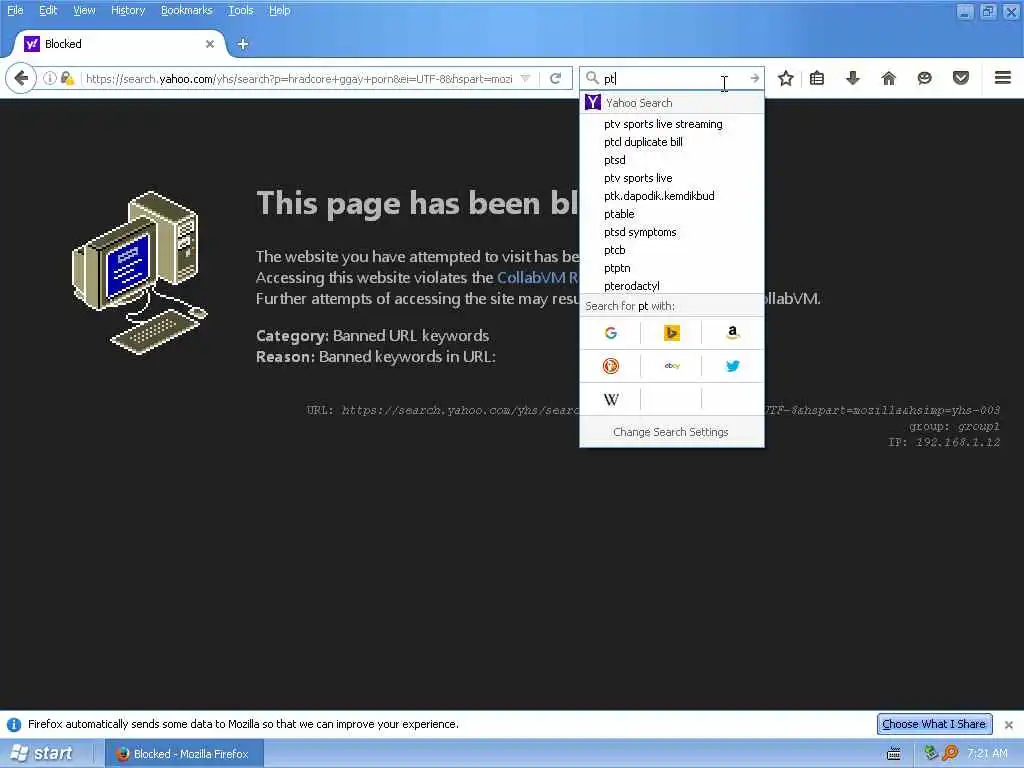Click the Yahoo Search header row
Viewport: 1024px width, 768px height.
pos(671,103)
